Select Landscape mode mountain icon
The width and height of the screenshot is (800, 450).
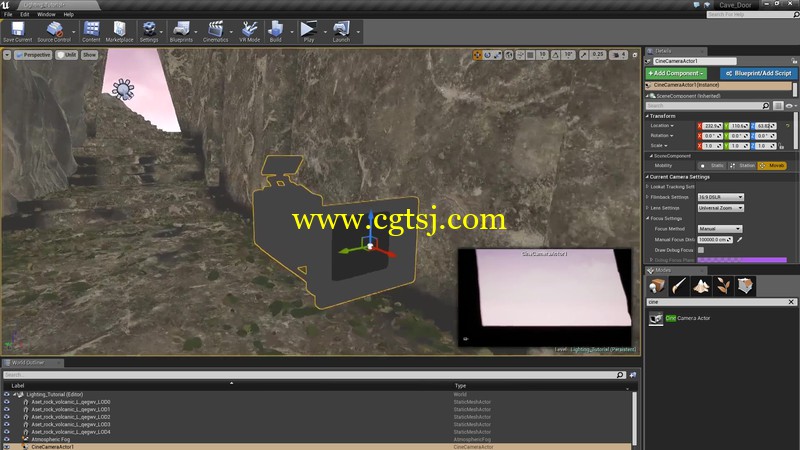click(x=702, y=286)
